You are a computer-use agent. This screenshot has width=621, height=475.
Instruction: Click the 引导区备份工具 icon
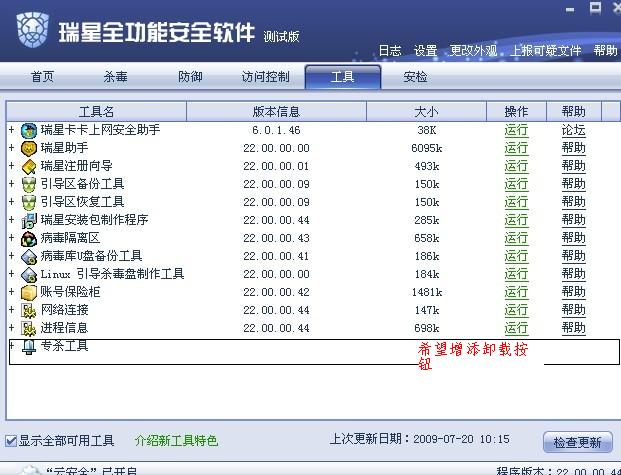click(29, 185)
